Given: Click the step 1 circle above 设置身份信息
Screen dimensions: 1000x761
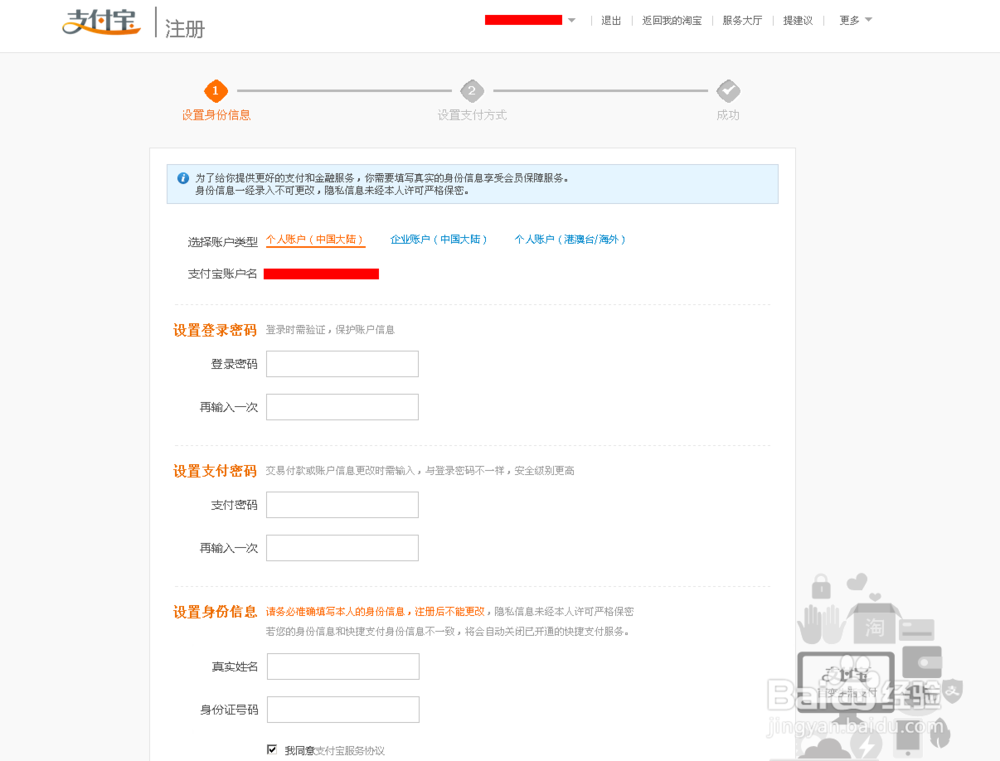Looking at the screenshot, I should click(215, 91).
